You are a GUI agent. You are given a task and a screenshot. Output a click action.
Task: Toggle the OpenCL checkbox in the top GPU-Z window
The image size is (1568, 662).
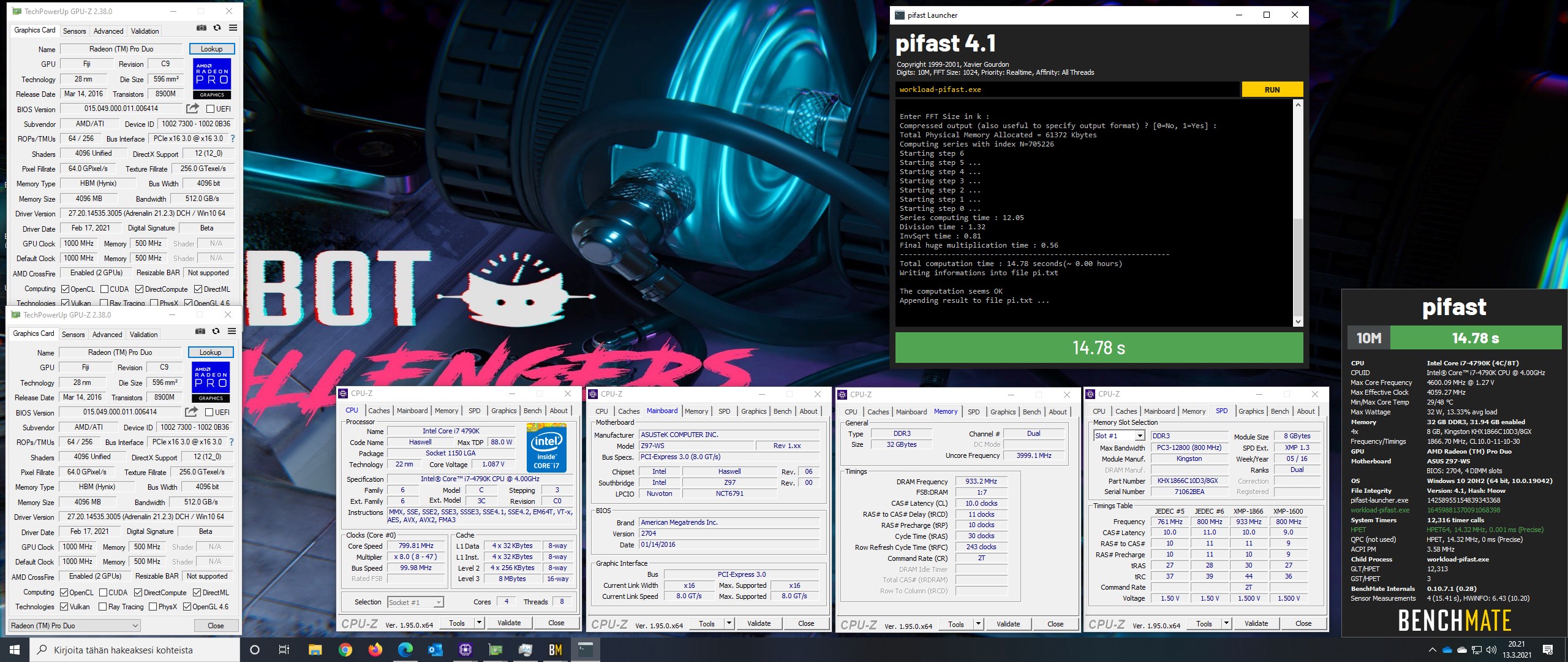pyautogui.click(x=66, y=289)
